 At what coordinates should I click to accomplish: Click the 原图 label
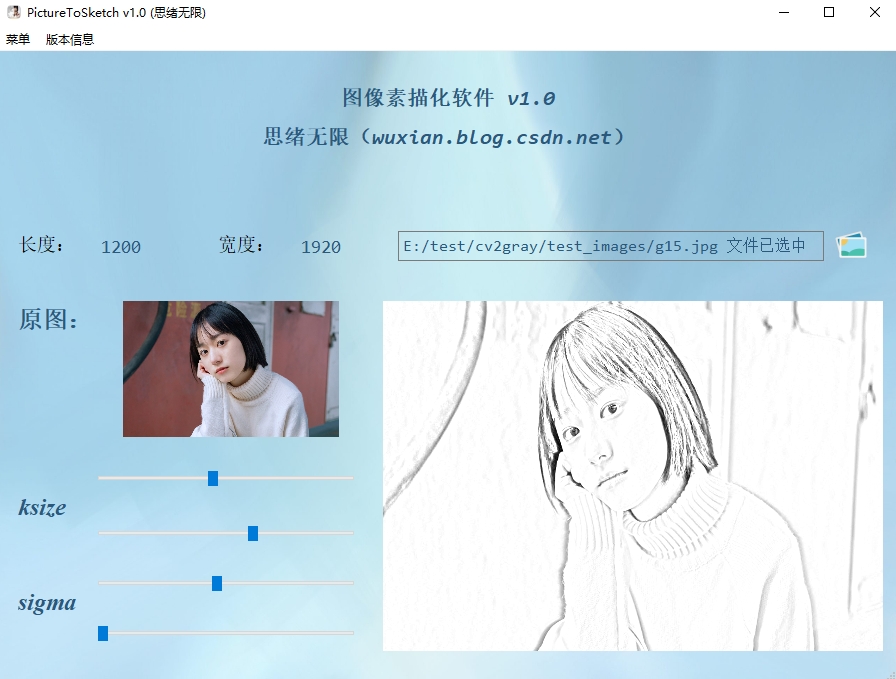[x=49, y=319]
